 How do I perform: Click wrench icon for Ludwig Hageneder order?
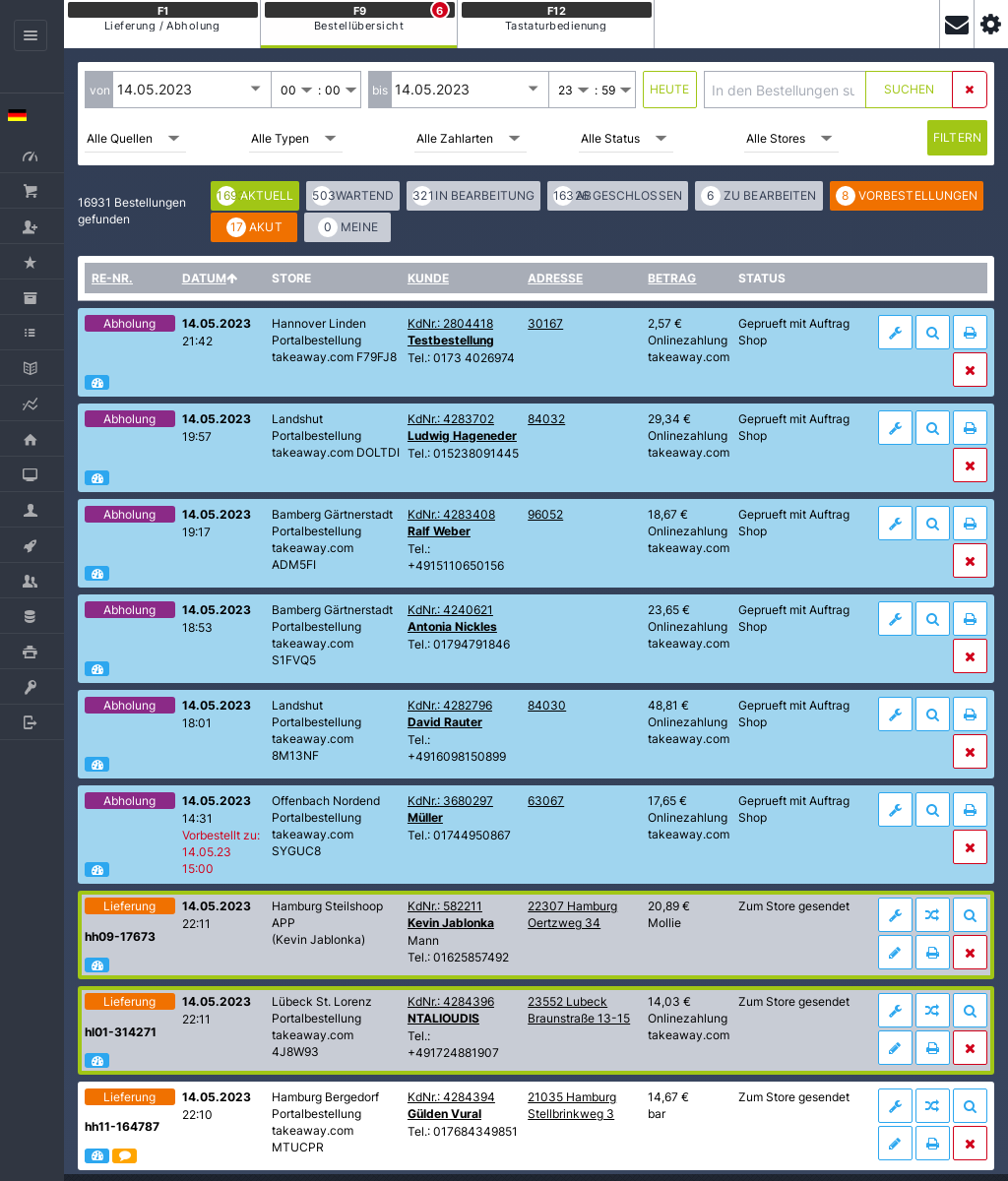pos(895,428)
